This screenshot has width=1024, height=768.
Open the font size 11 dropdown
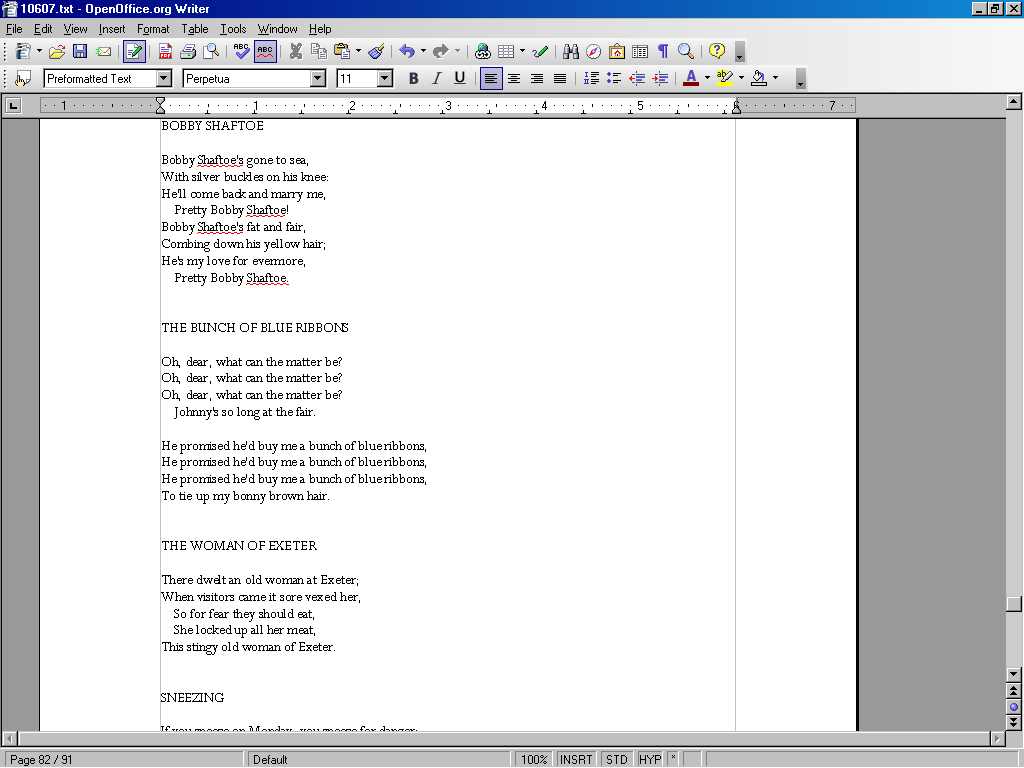click(x=385, y=79)
